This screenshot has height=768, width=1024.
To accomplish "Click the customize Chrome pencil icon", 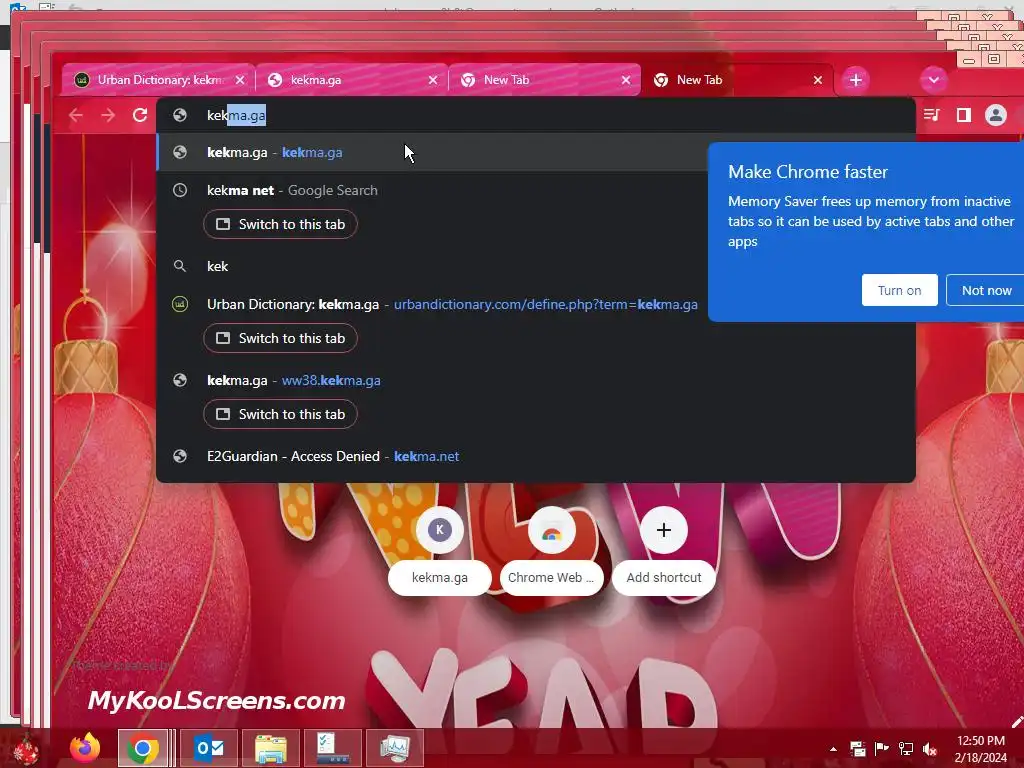I will (x=1016, y=722).
